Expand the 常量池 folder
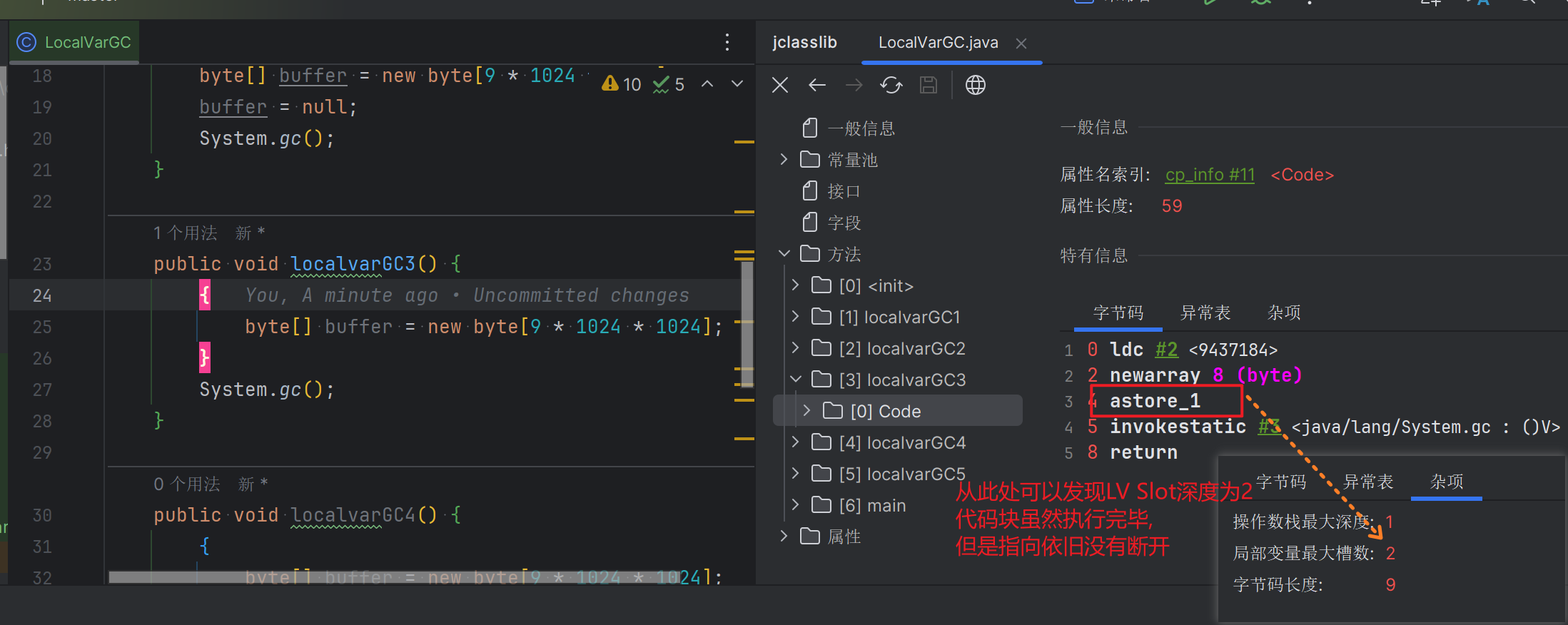 click(x=784, y=159)
